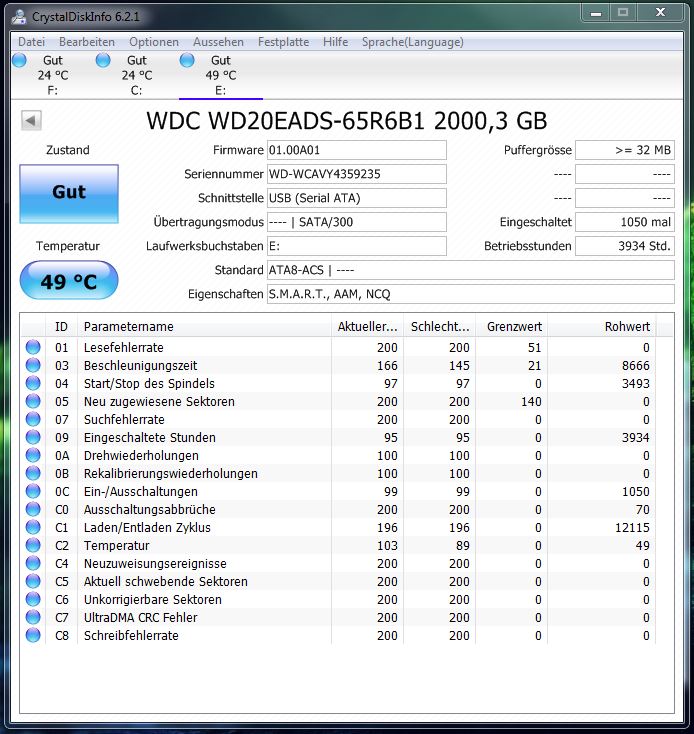Sort by the Parametername column header
Viewport: 694px width, 734px height.
click(205, 326)
